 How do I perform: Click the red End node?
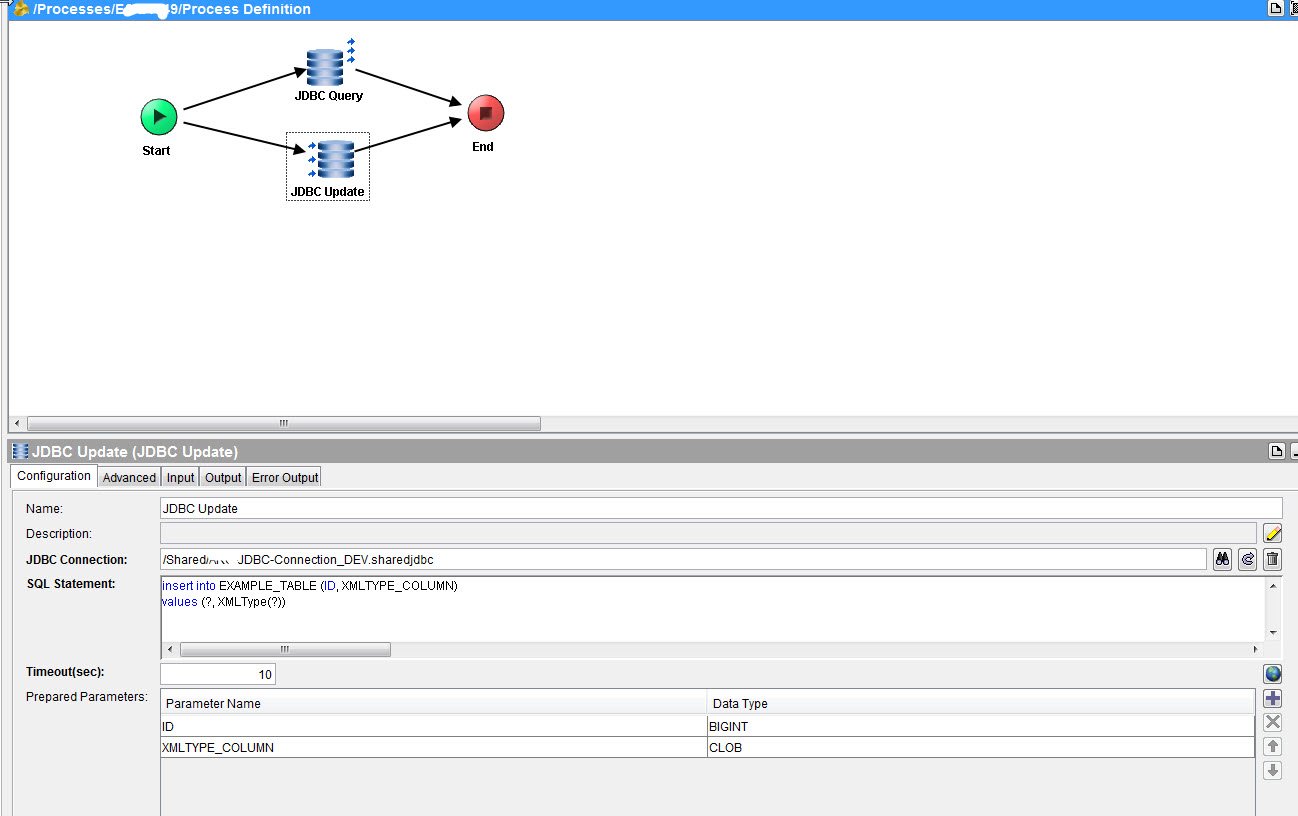485,113
